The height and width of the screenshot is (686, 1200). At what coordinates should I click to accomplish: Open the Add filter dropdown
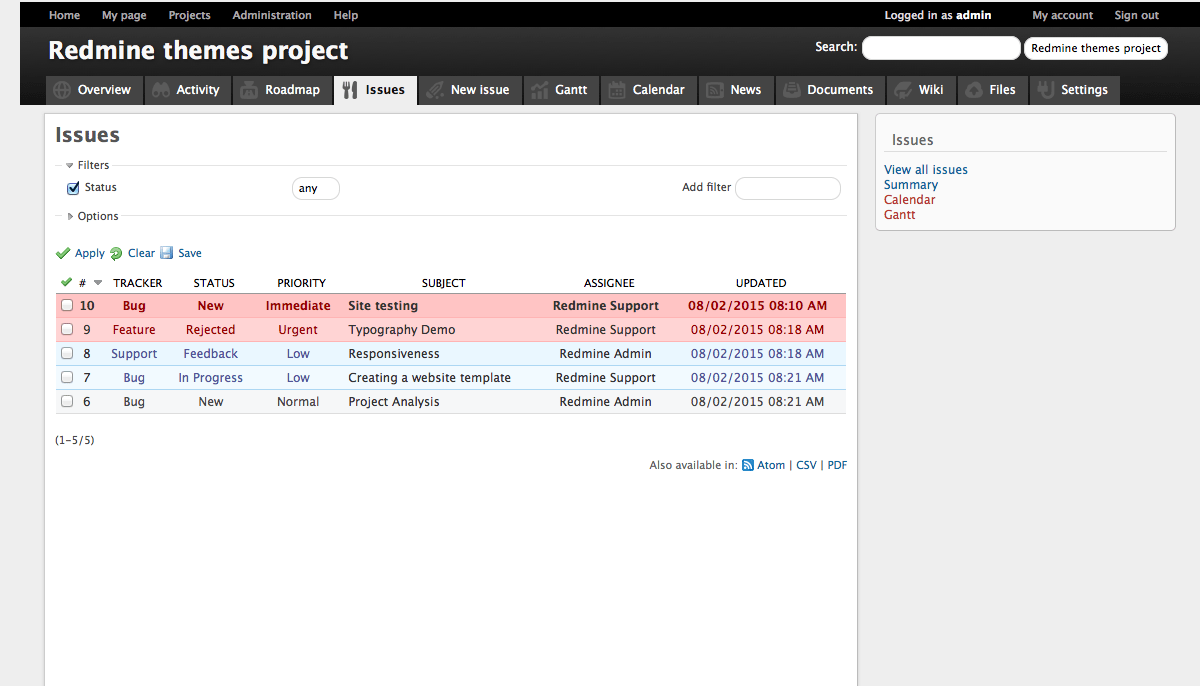click(788, 188)
